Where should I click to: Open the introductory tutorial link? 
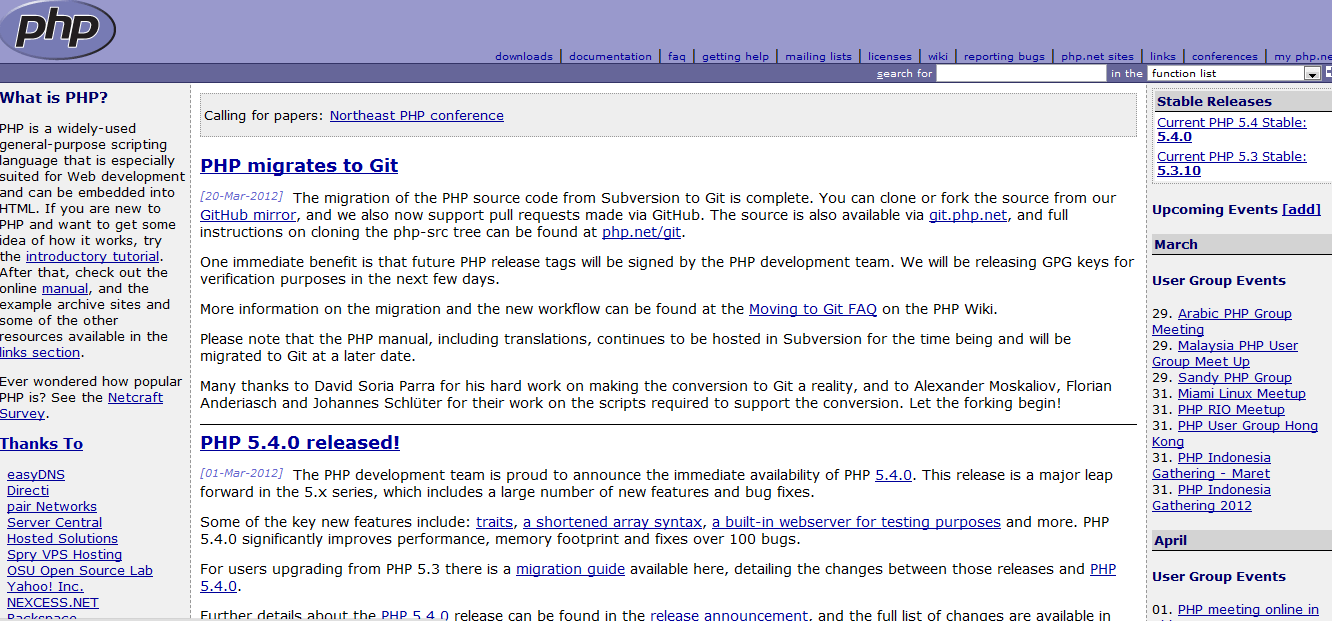93,257
